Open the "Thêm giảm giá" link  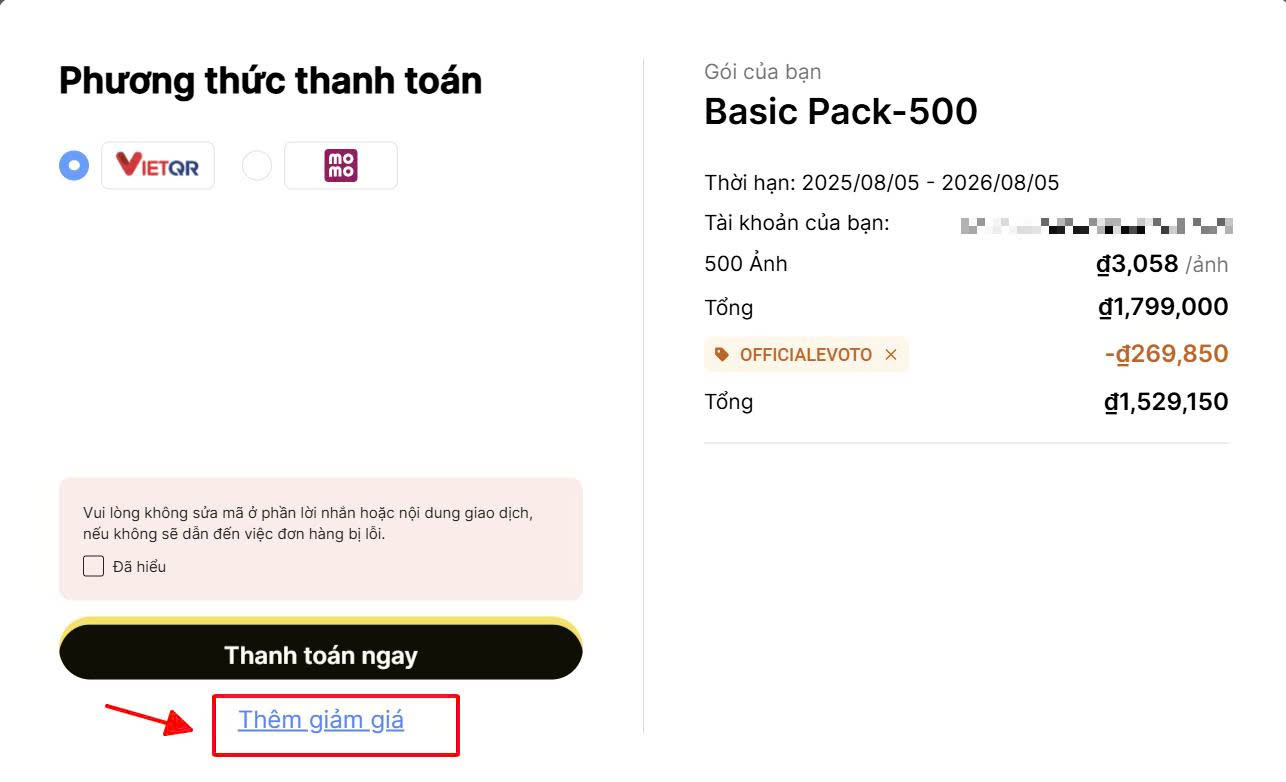point(321,720)
